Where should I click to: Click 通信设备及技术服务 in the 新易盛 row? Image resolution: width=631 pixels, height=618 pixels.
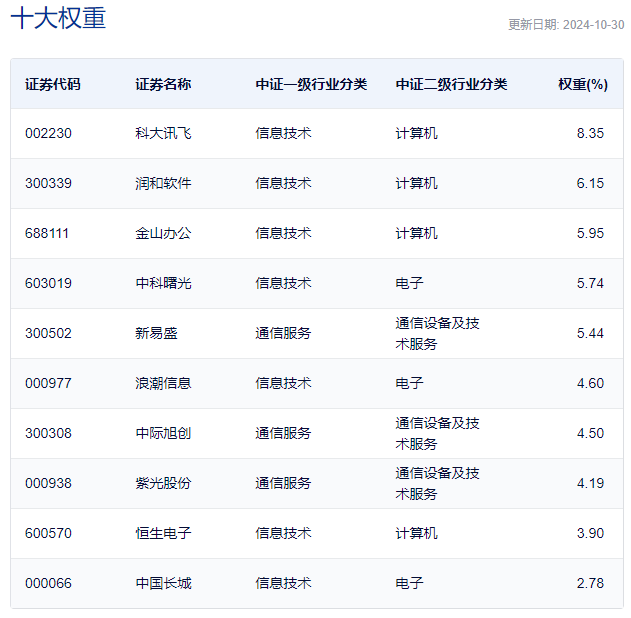437,334
